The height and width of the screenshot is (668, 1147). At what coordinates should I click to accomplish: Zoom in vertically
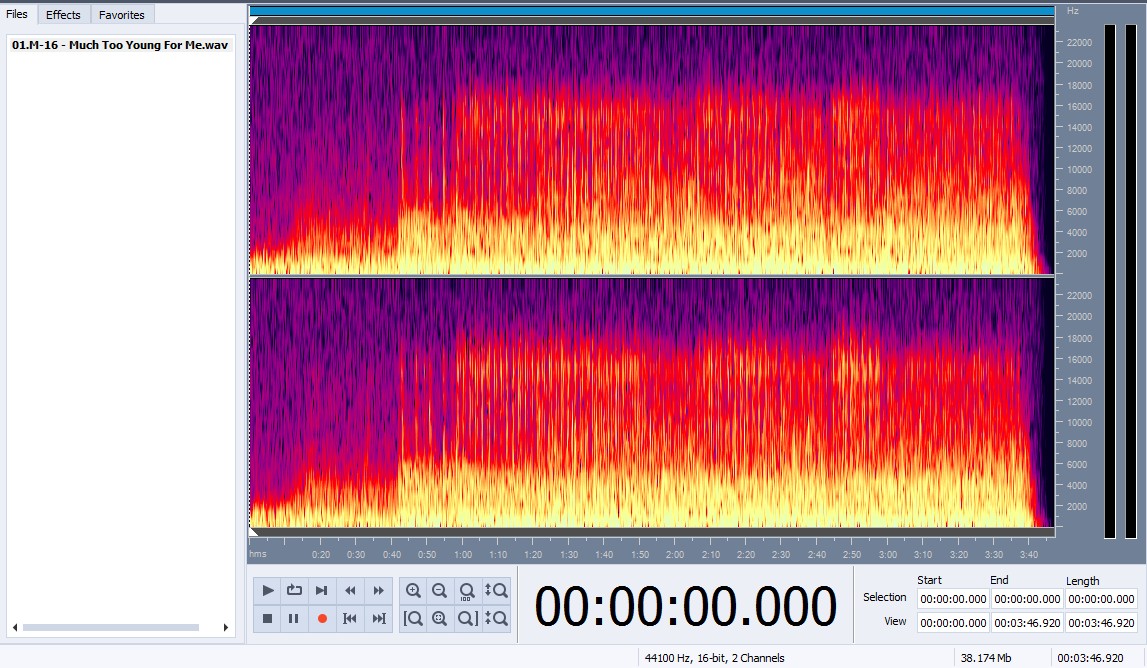click(495, 590)
